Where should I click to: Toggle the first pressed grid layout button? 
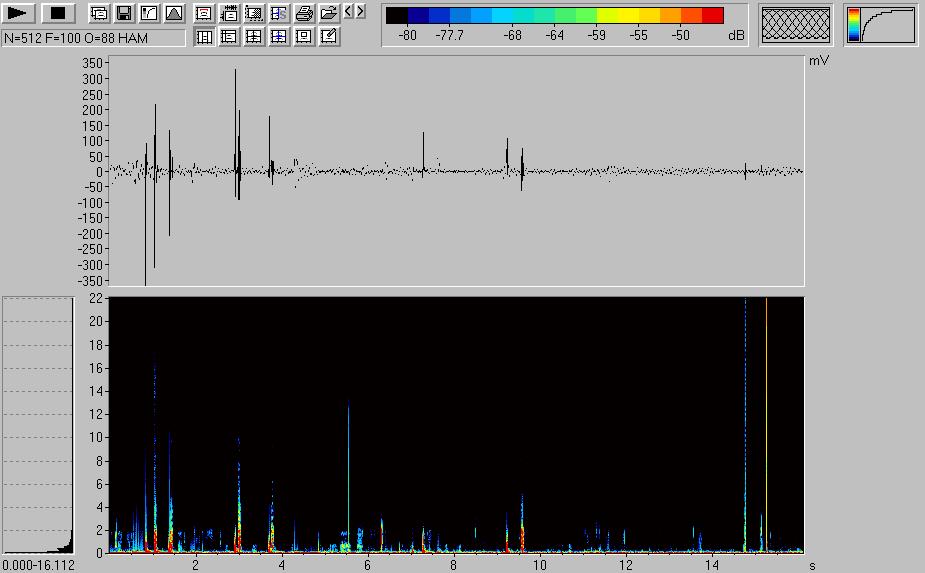[x=204, y=37]
